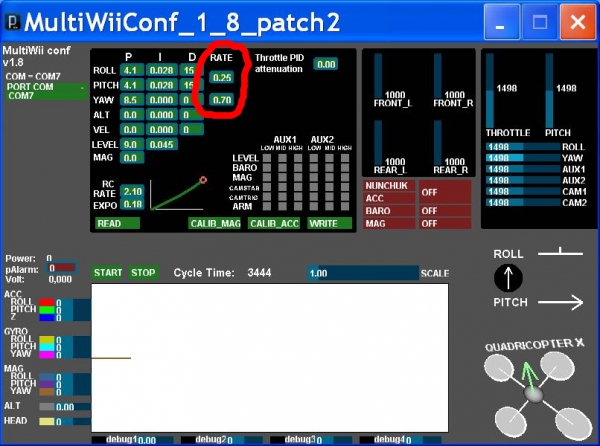Select the MAG P value field
Viewport: 600px width, 446px height.
tap(132, 158)
